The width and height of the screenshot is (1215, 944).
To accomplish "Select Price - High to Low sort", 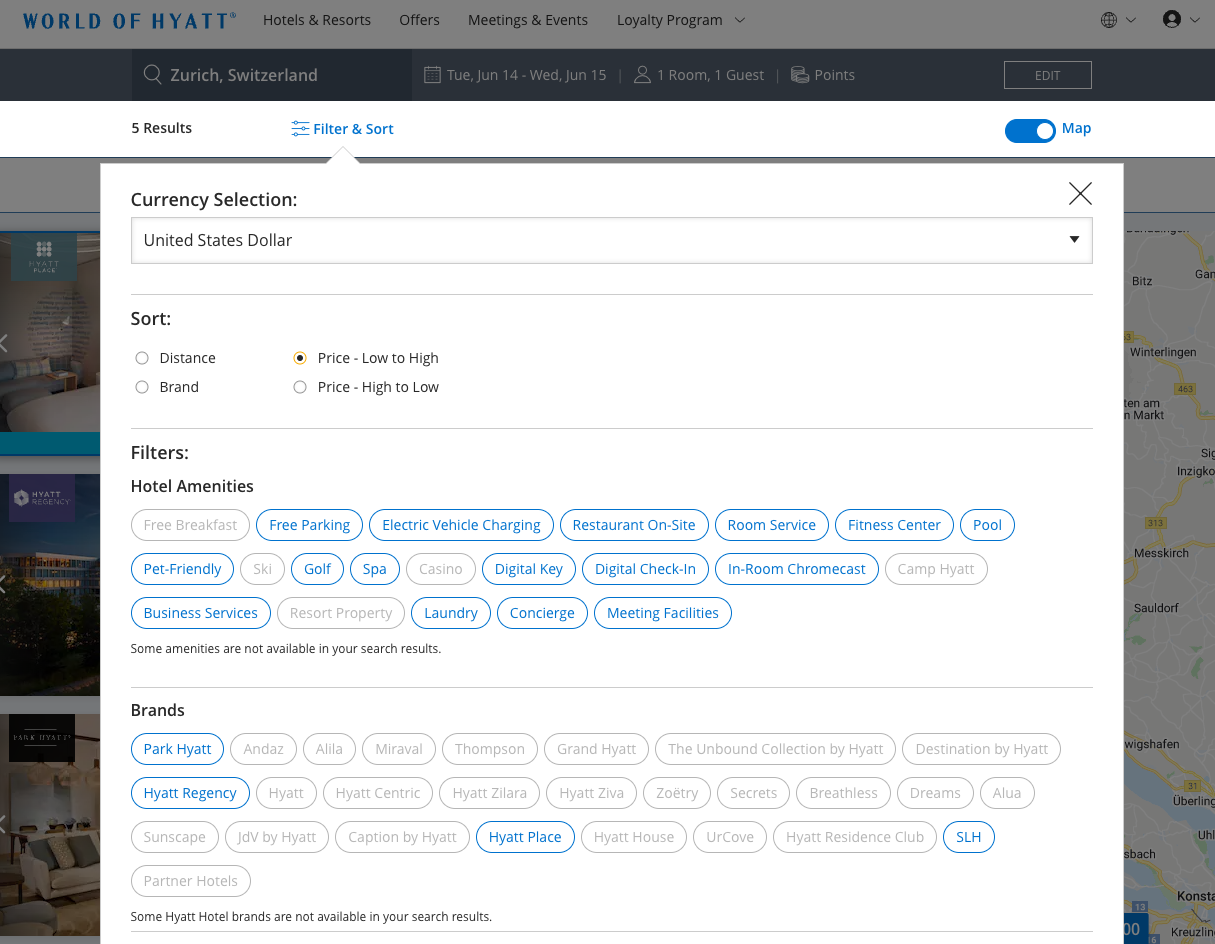I will [x=300, y=387].
